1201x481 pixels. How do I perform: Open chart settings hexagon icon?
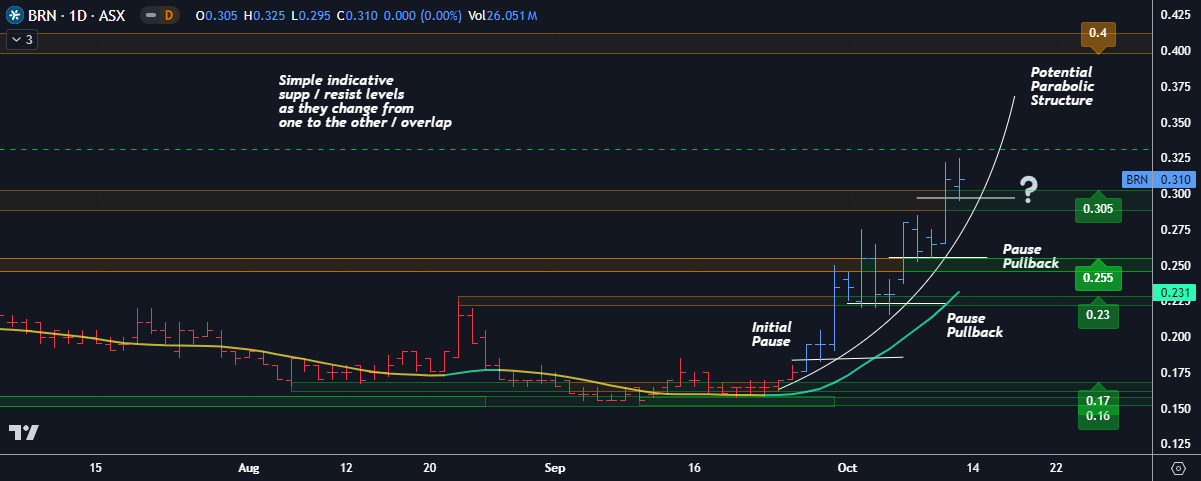tap(1177, 468)
